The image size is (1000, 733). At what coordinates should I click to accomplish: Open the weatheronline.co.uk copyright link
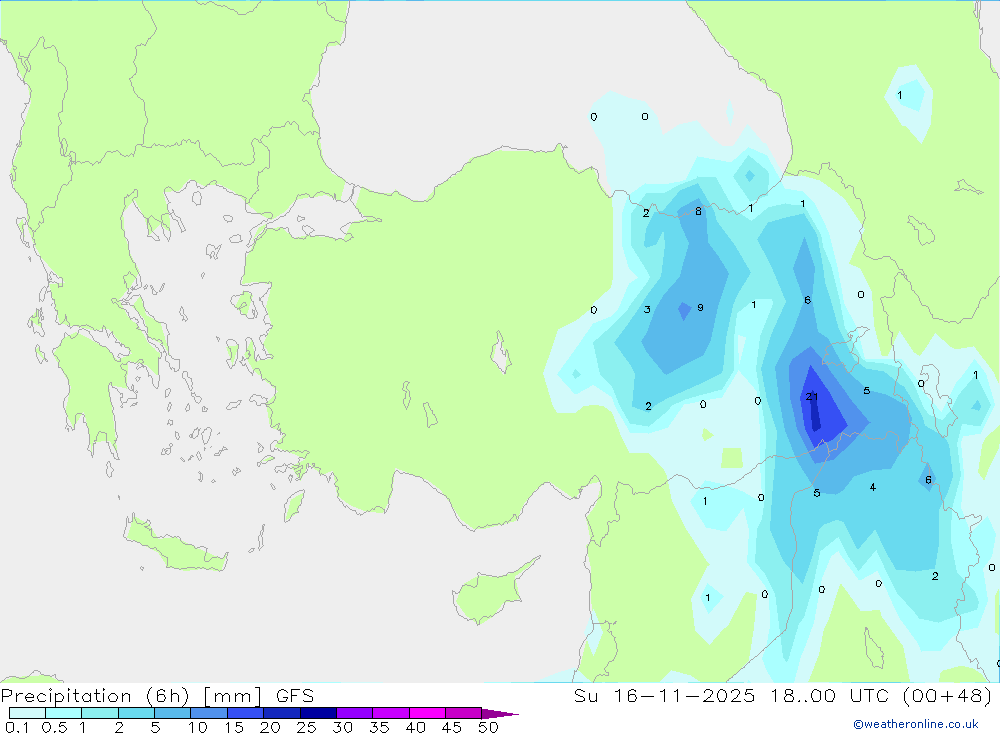click(916, 724)
